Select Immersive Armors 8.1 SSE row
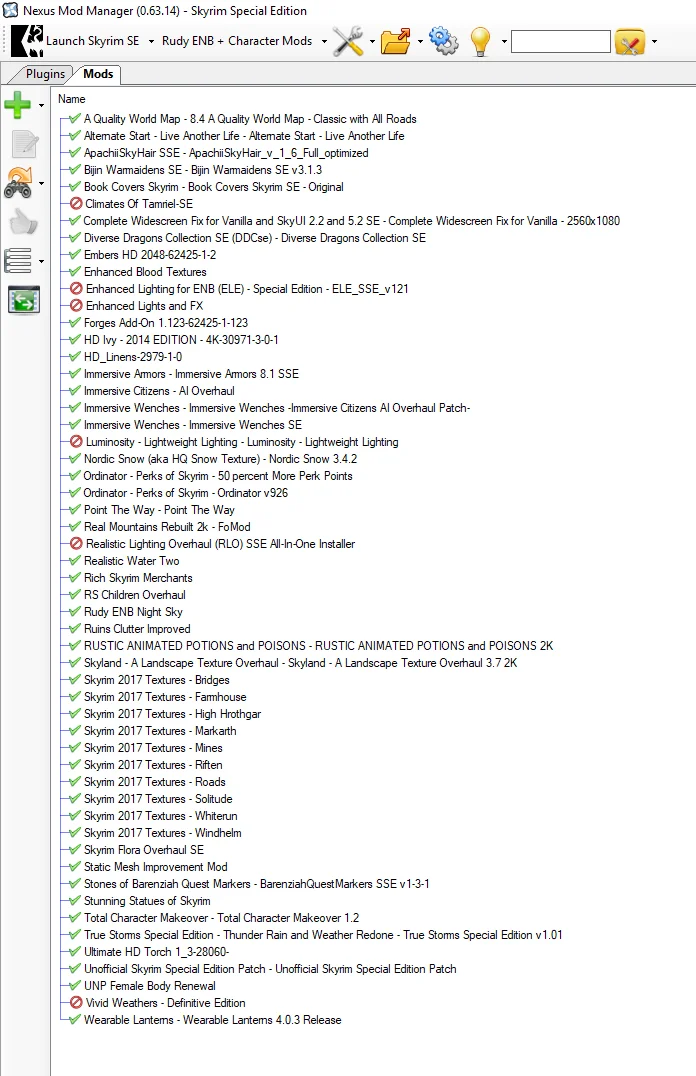 pyautogui.click(x=191, y=374)
